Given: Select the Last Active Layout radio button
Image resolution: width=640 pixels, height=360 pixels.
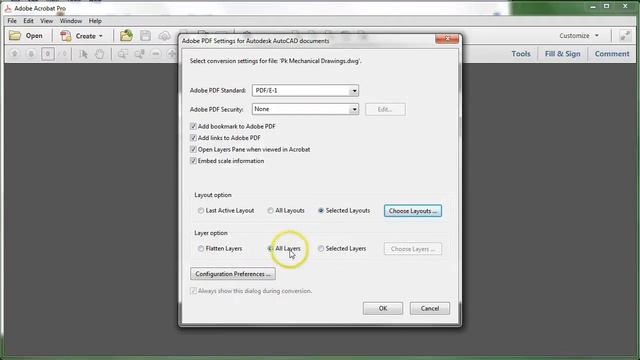Looking at the screenshot, I should click(x=201, y=211).
